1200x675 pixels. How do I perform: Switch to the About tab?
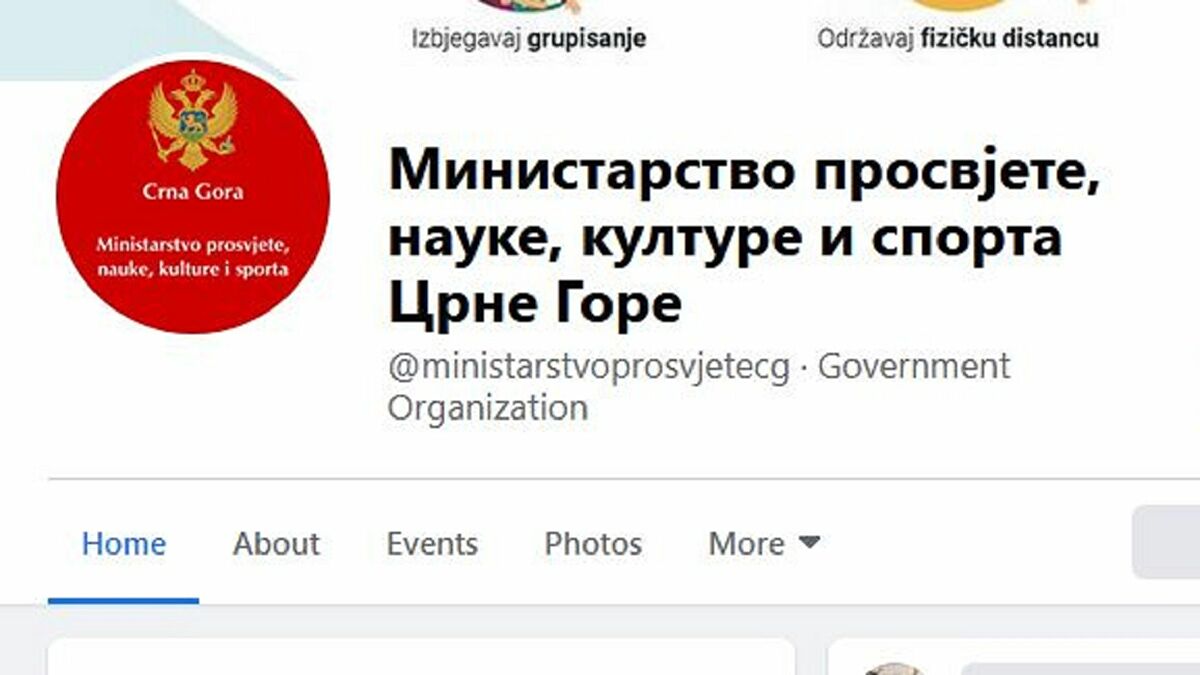(x=276, y=544)
